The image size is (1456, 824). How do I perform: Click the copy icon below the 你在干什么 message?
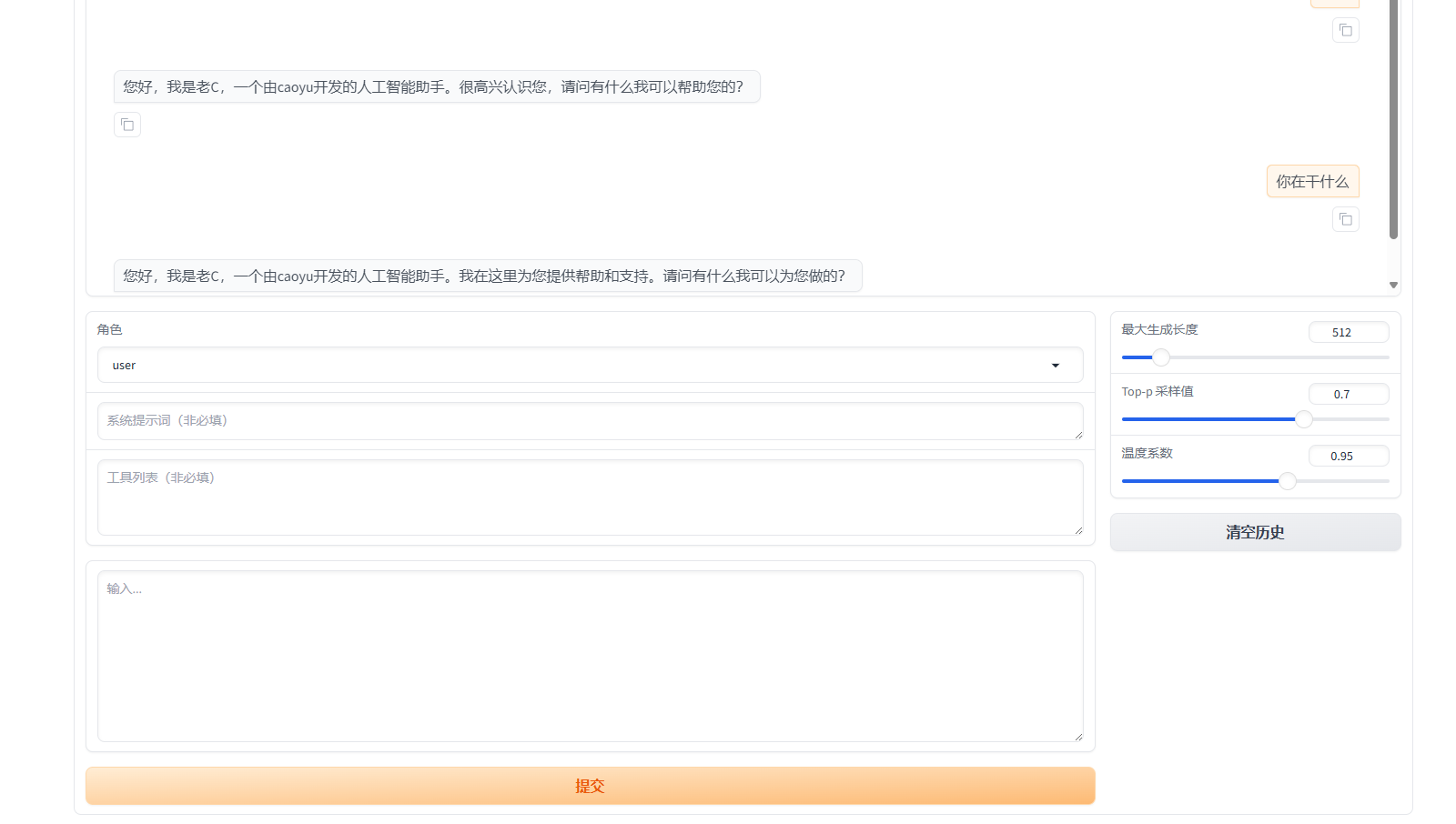point(1345,219)
